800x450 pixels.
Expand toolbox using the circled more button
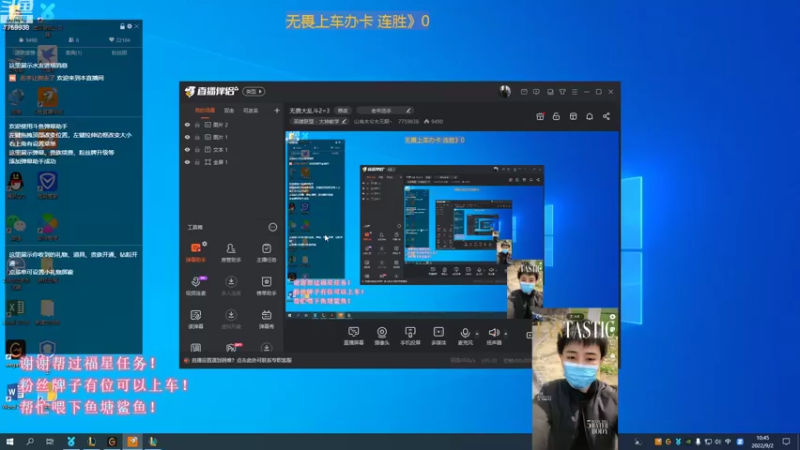tap(273, 227)
